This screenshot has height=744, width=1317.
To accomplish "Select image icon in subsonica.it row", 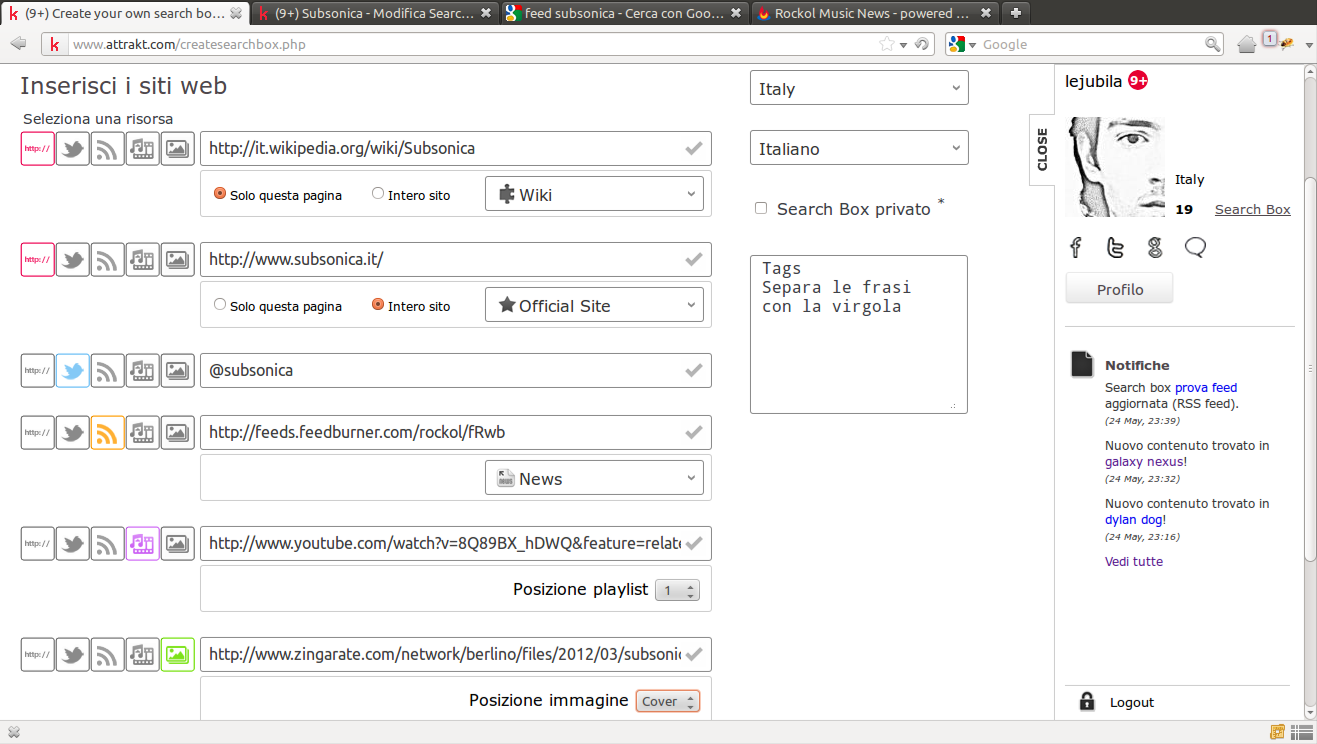I will [178, 260].
